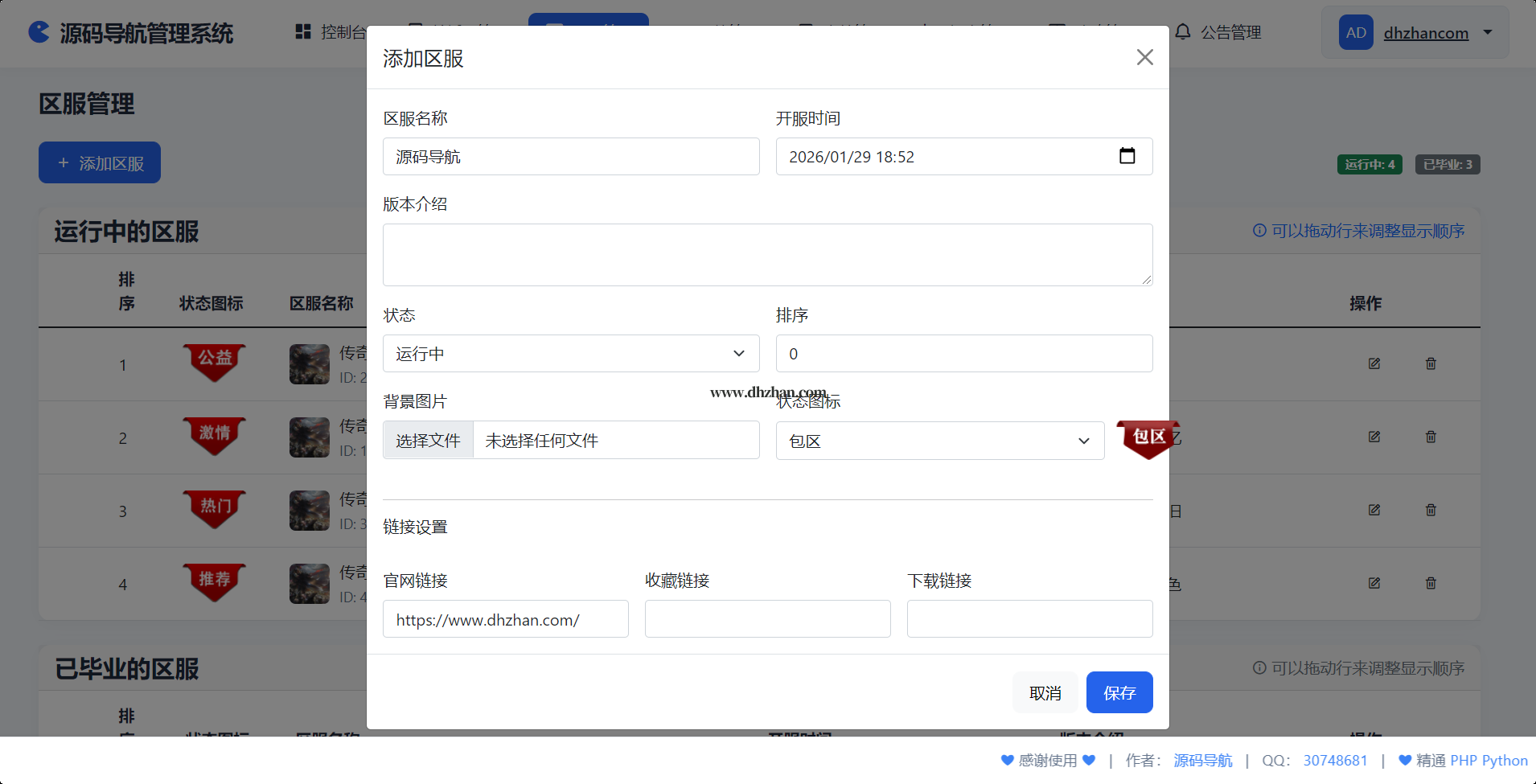Click delete trash icon for row 1
This screenshot has height=784, width=1536.
tap(1431, 363)
